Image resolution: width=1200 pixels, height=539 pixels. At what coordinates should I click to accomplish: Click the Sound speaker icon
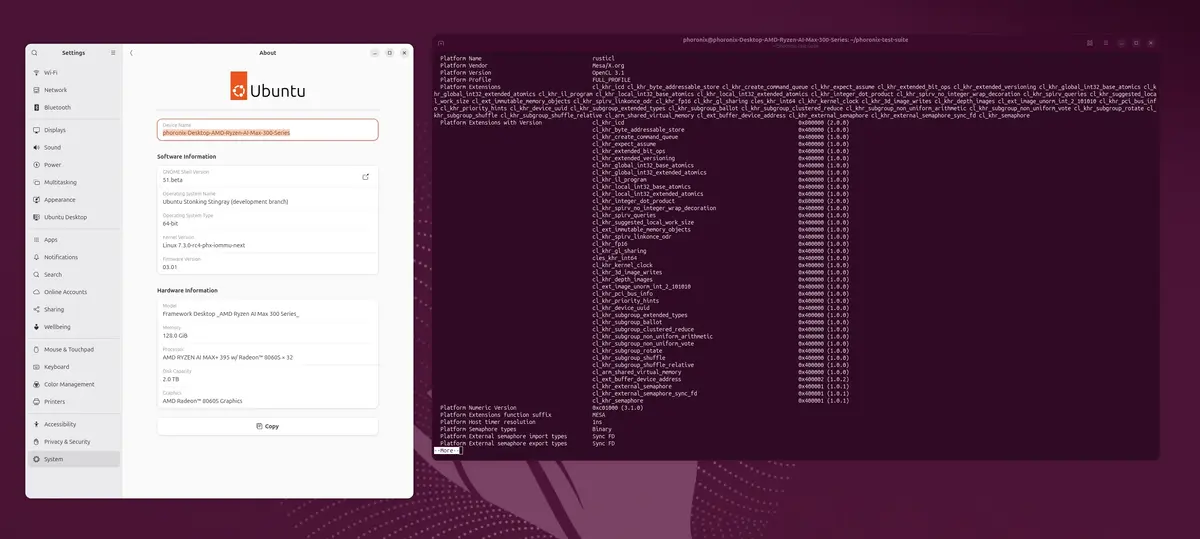pos(35,147)
